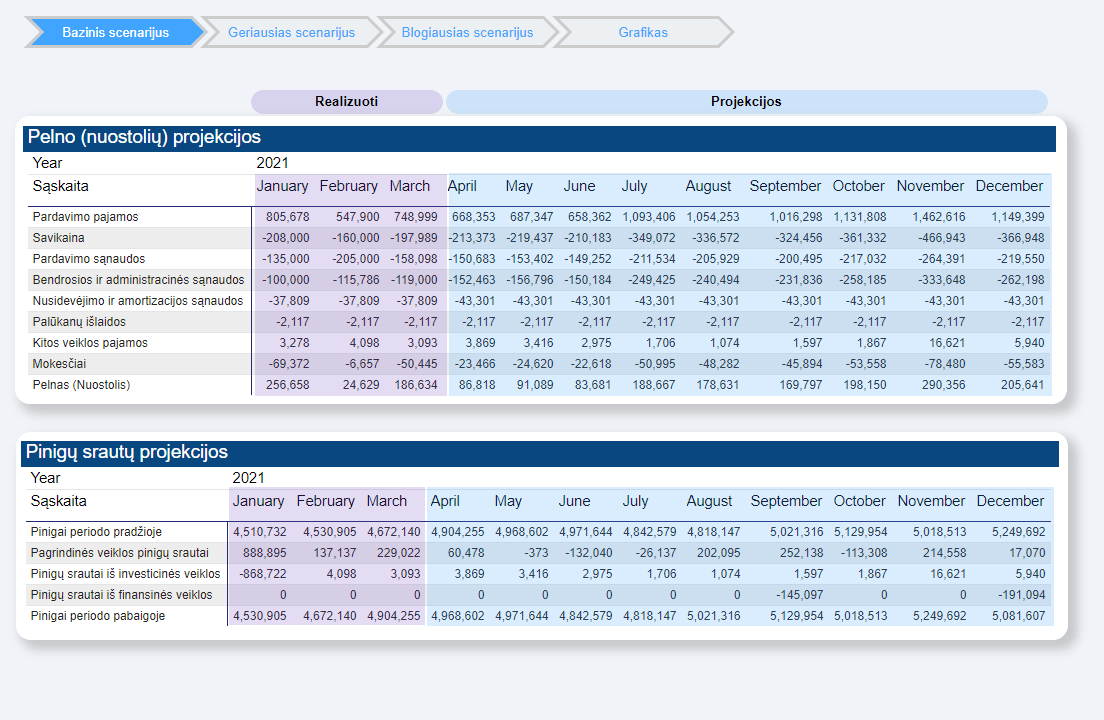The height and width of the screenshot is (720, 1104).
Task: Click the Palūkanų išlaidos row label
Action: point(79,322)
